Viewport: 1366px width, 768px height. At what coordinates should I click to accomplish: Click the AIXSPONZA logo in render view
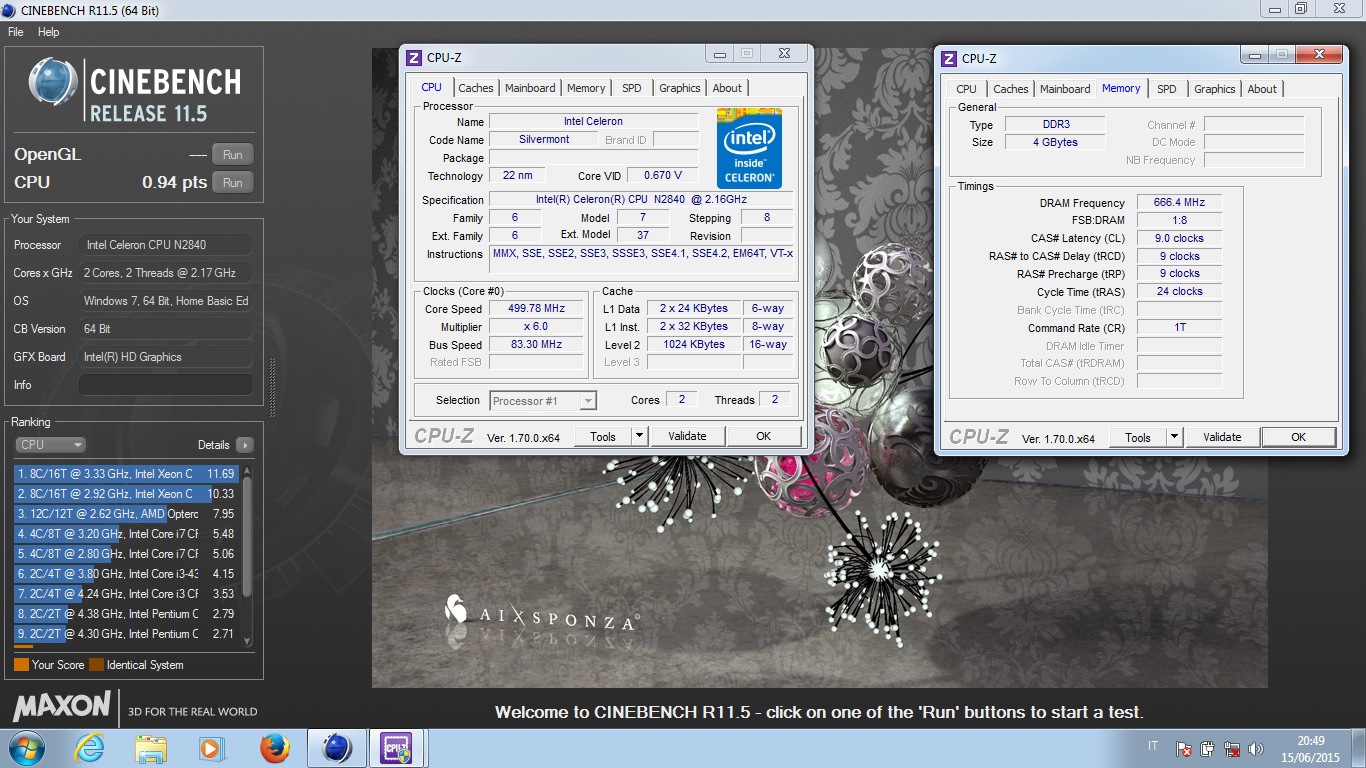[542, 613]
